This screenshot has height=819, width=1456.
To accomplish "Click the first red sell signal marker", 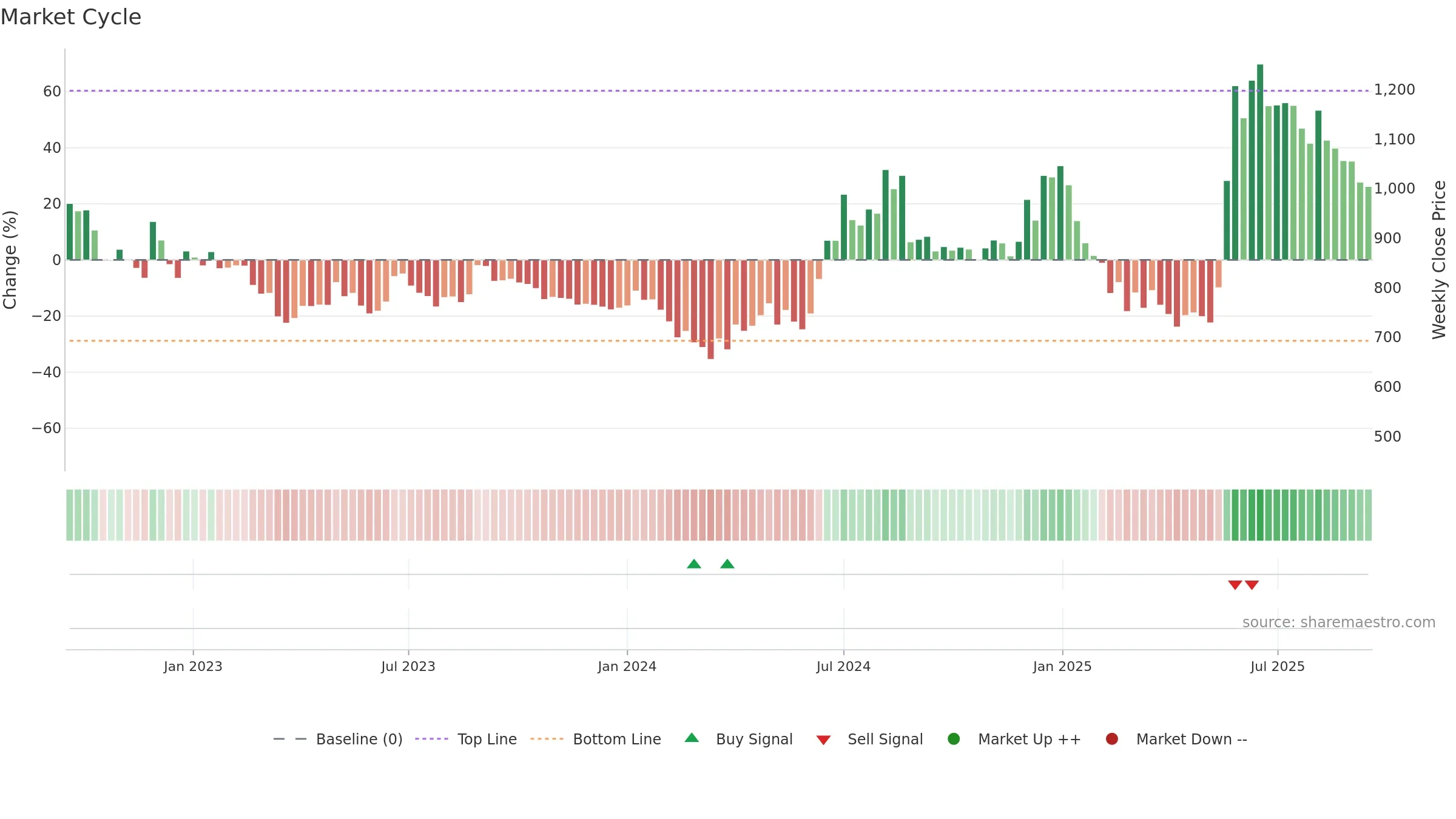I will 1235,585.
